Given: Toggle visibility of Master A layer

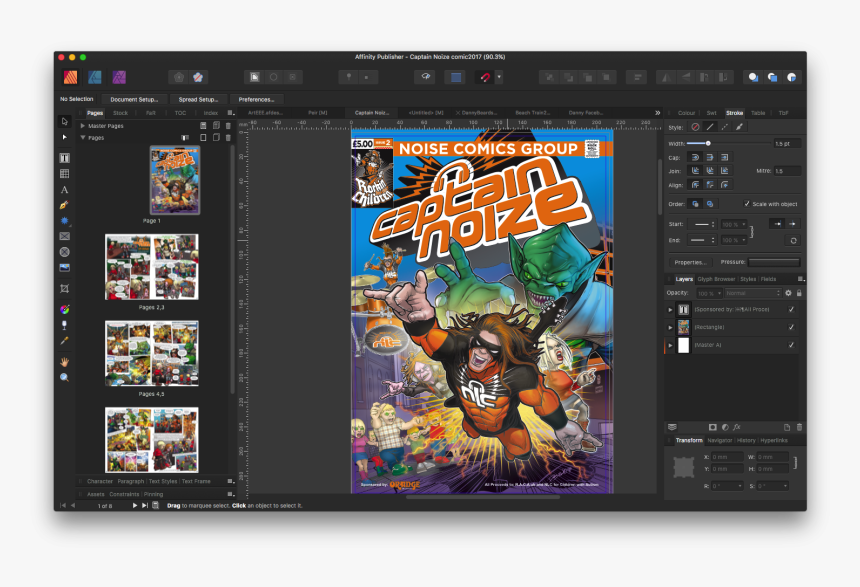Looking at the screenshot, I should pos(791,345).
